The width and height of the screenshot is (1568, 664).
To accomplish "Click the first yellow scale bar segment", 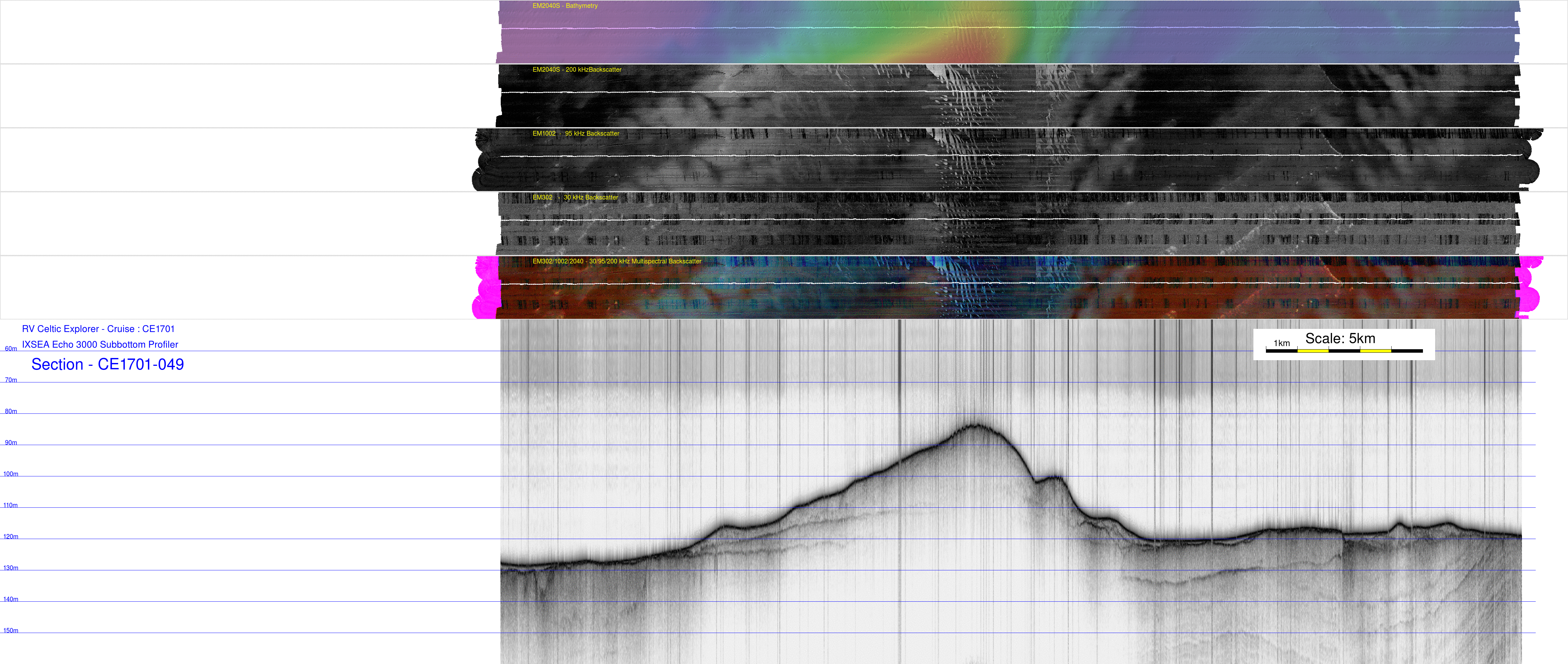I will (1312, 351).
